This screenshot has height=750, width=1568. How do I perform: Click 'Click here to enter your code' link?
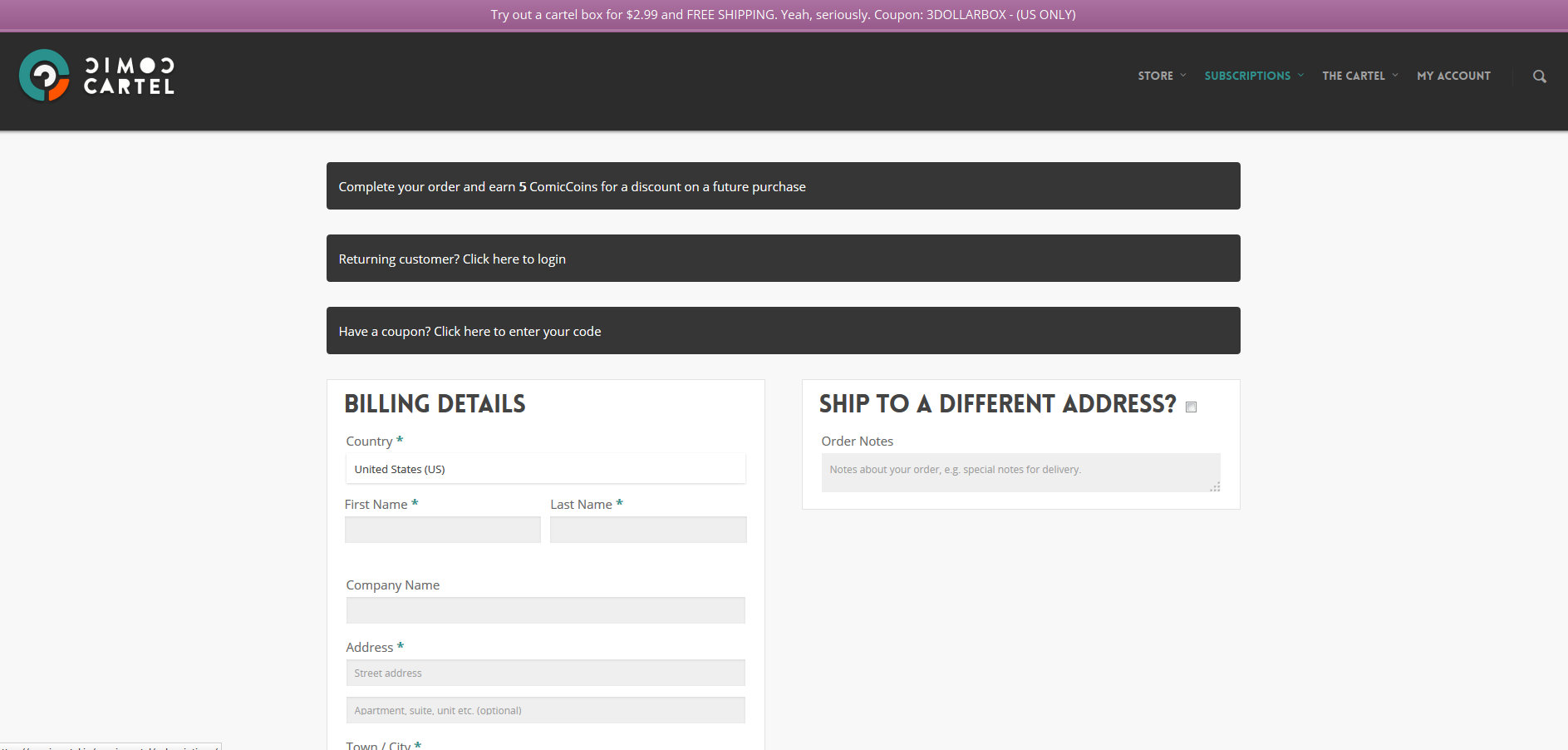[517, 332]
